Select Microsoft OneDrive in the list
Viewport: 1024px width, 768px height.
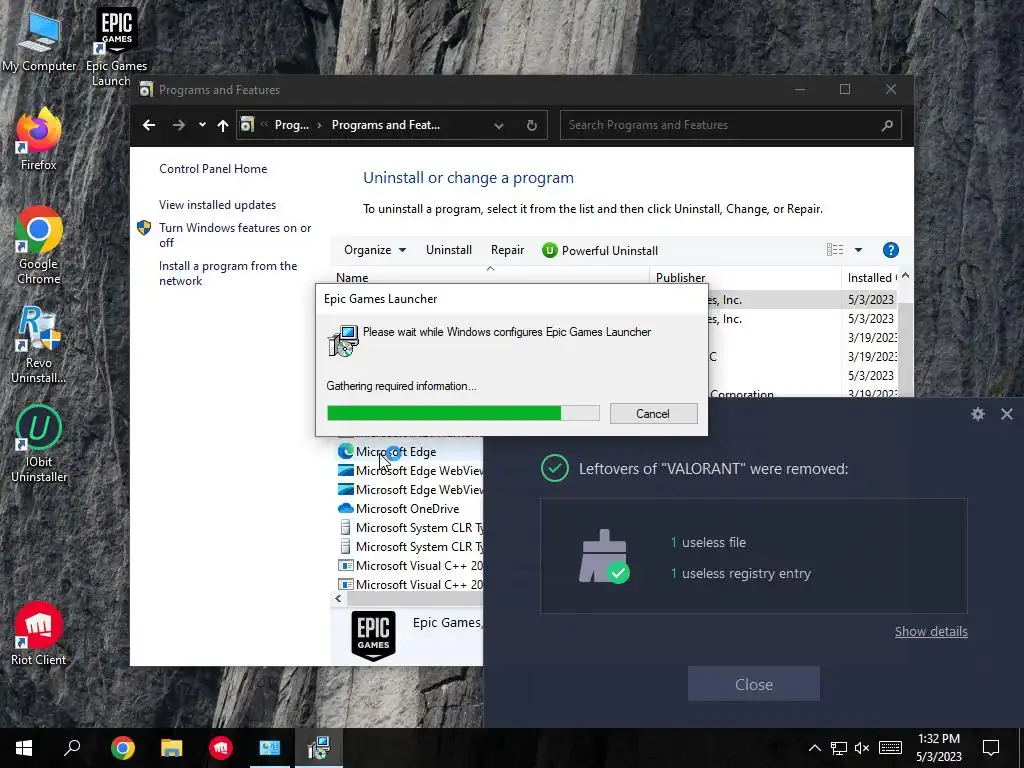pyautogui.click(x=408, y=508)
